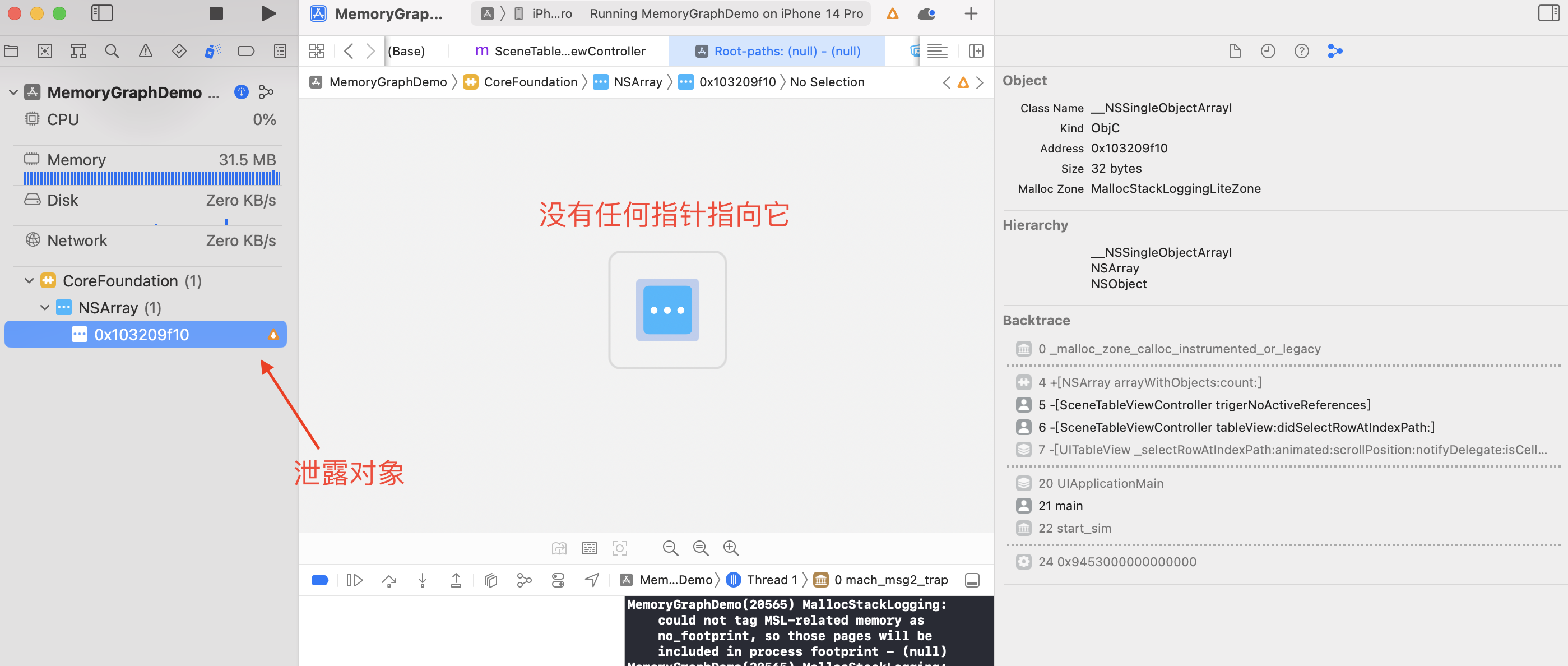Switch to the SceneTable...ewController tab
Image resolution: width=1568 pixels, height=666 pixels.
pos(560,51)
